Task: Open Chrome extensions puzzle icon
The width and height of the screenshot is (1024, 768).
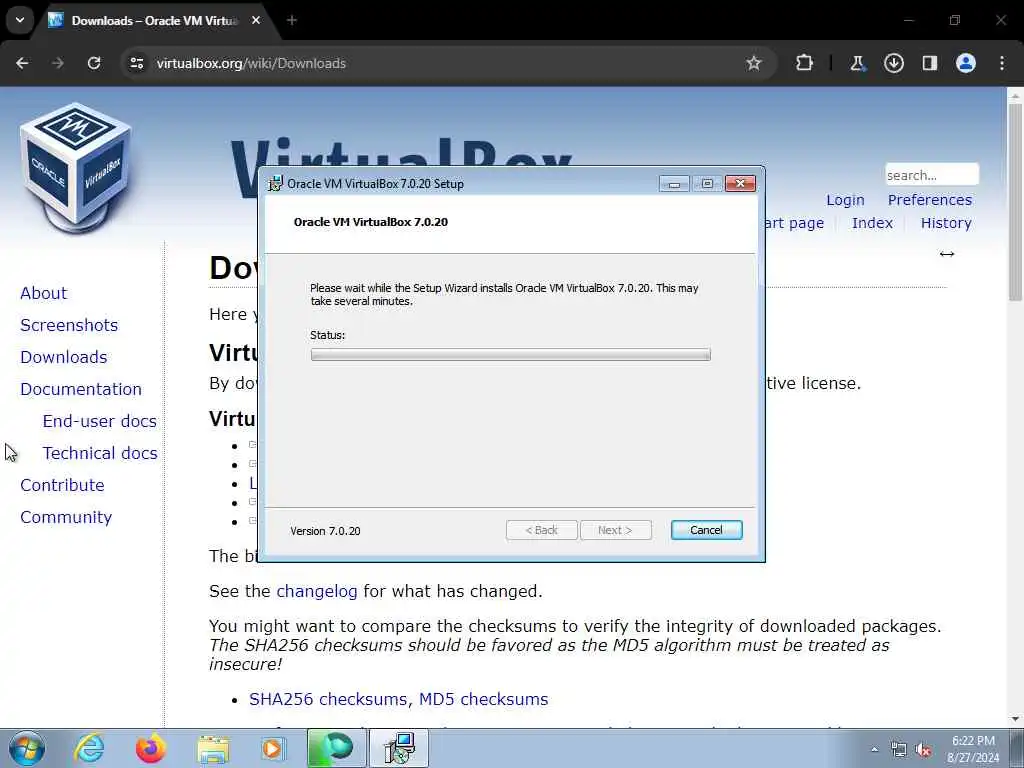Action: coord(805,63)
